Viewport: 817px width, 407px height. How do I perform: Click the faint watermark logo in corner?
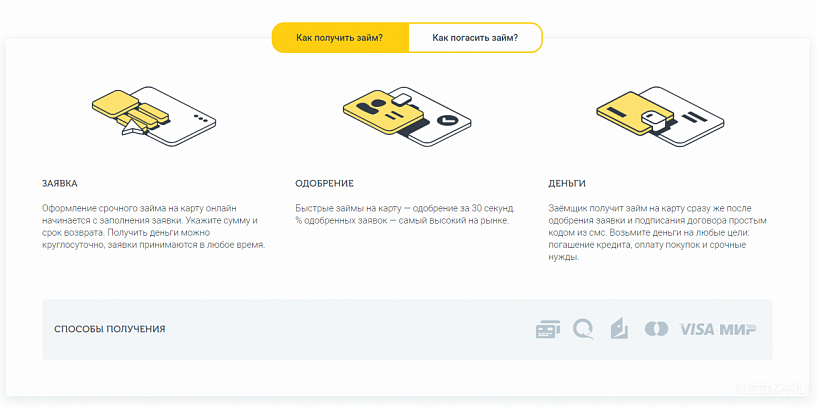[773, 389]
